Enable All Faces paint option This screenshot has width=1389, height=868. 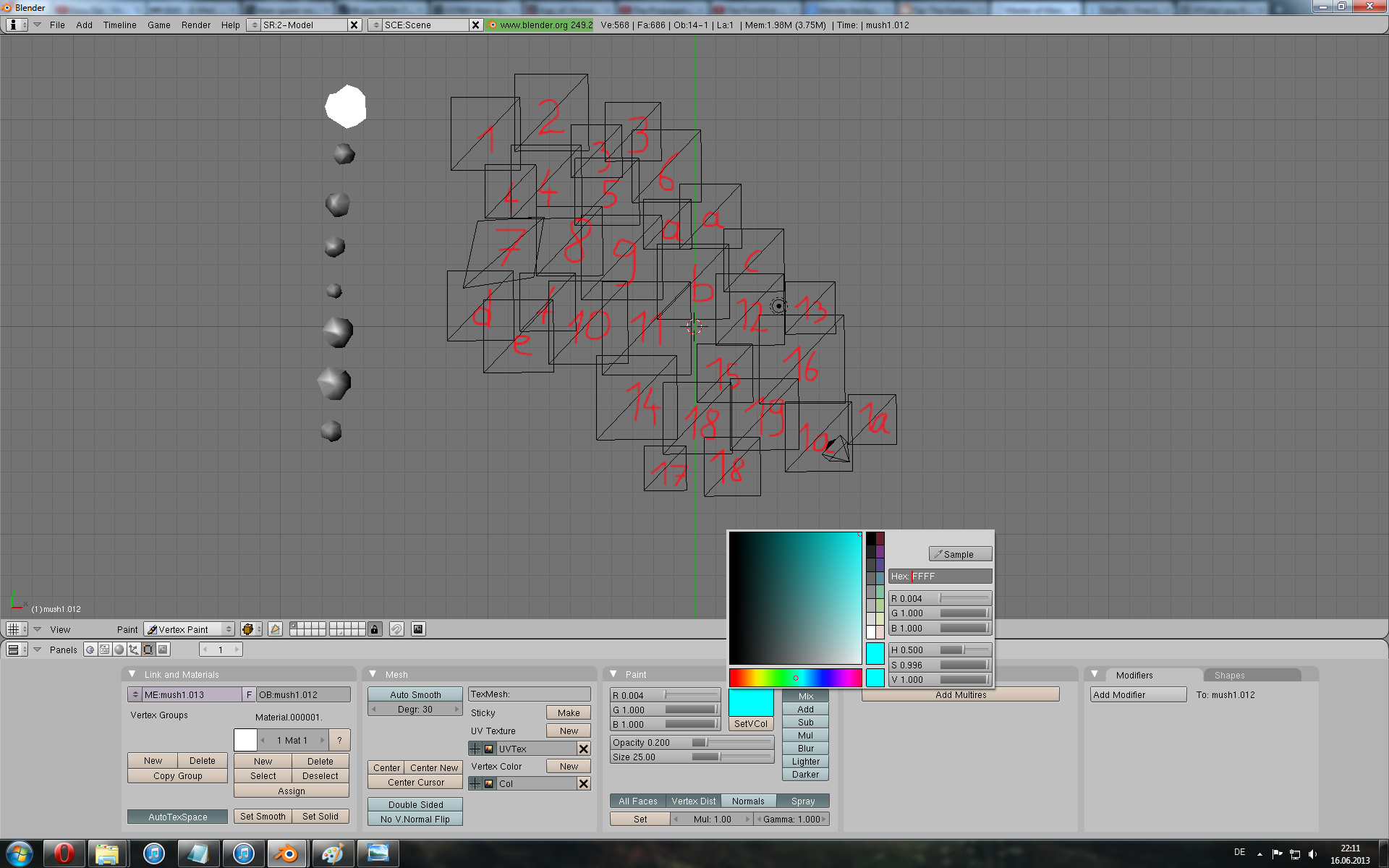[x=638, y=801]
